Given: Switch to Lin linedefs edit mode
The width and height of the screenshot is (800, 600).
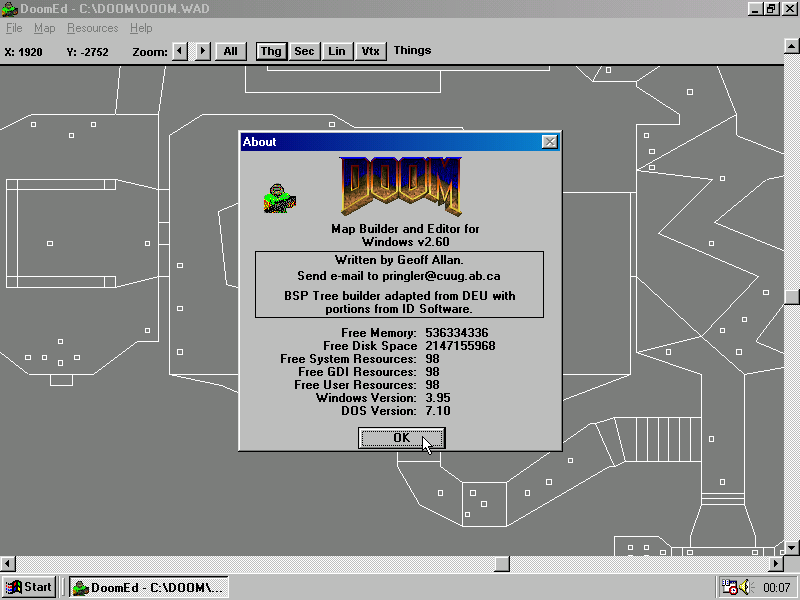Looking at the screenshot, I should pos(337,51).
